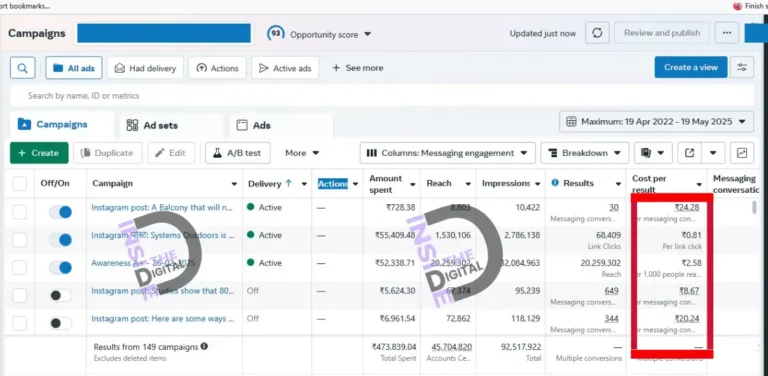This screenshot has width=768, height=376.
Task: Click the Results info icon
Action: pos(555,183)
